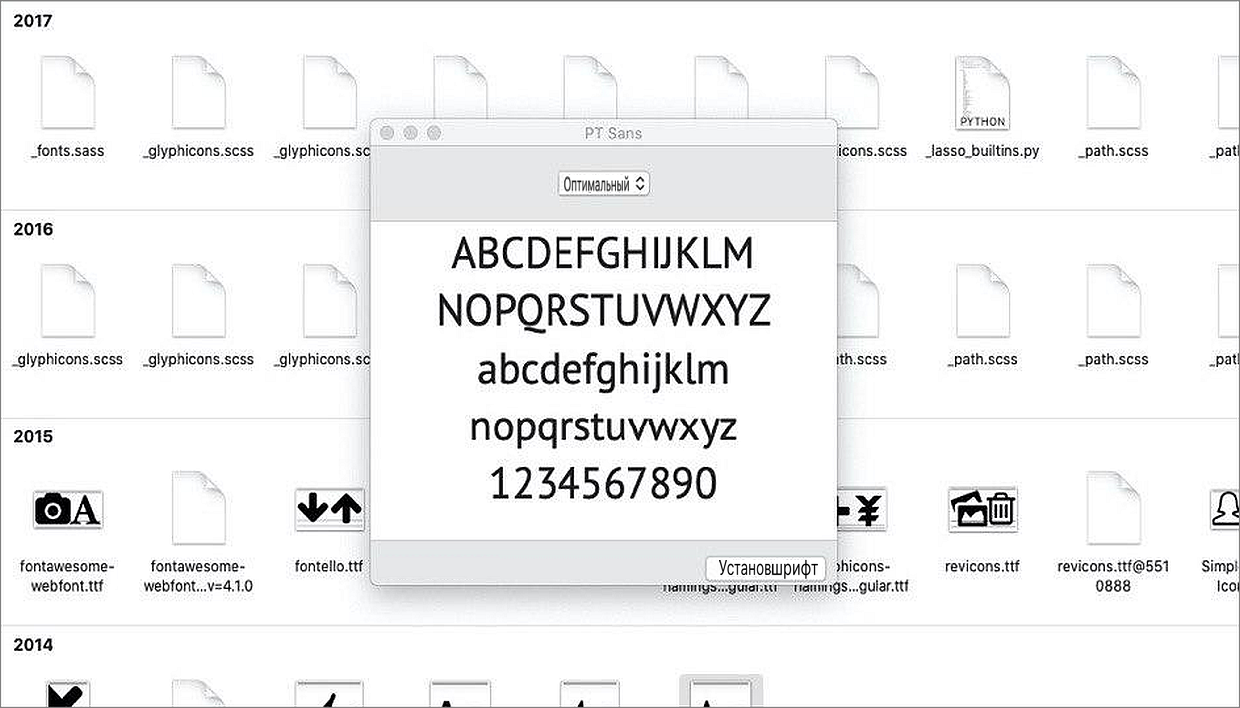Open the Оптимальный size dropdown in PT Sans window
Screen dimensions: 1240x708
coord(604,184)
